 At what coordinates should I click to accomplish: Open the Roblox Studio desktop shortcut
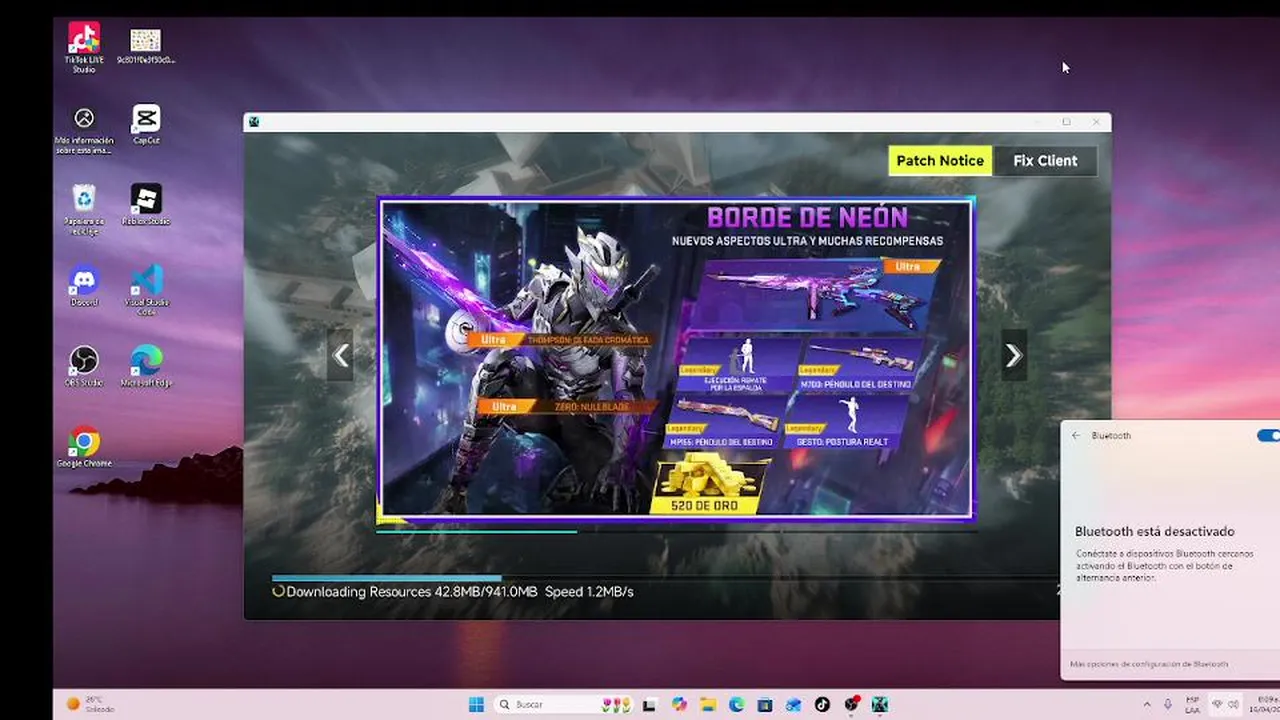(x=146, y=205)
